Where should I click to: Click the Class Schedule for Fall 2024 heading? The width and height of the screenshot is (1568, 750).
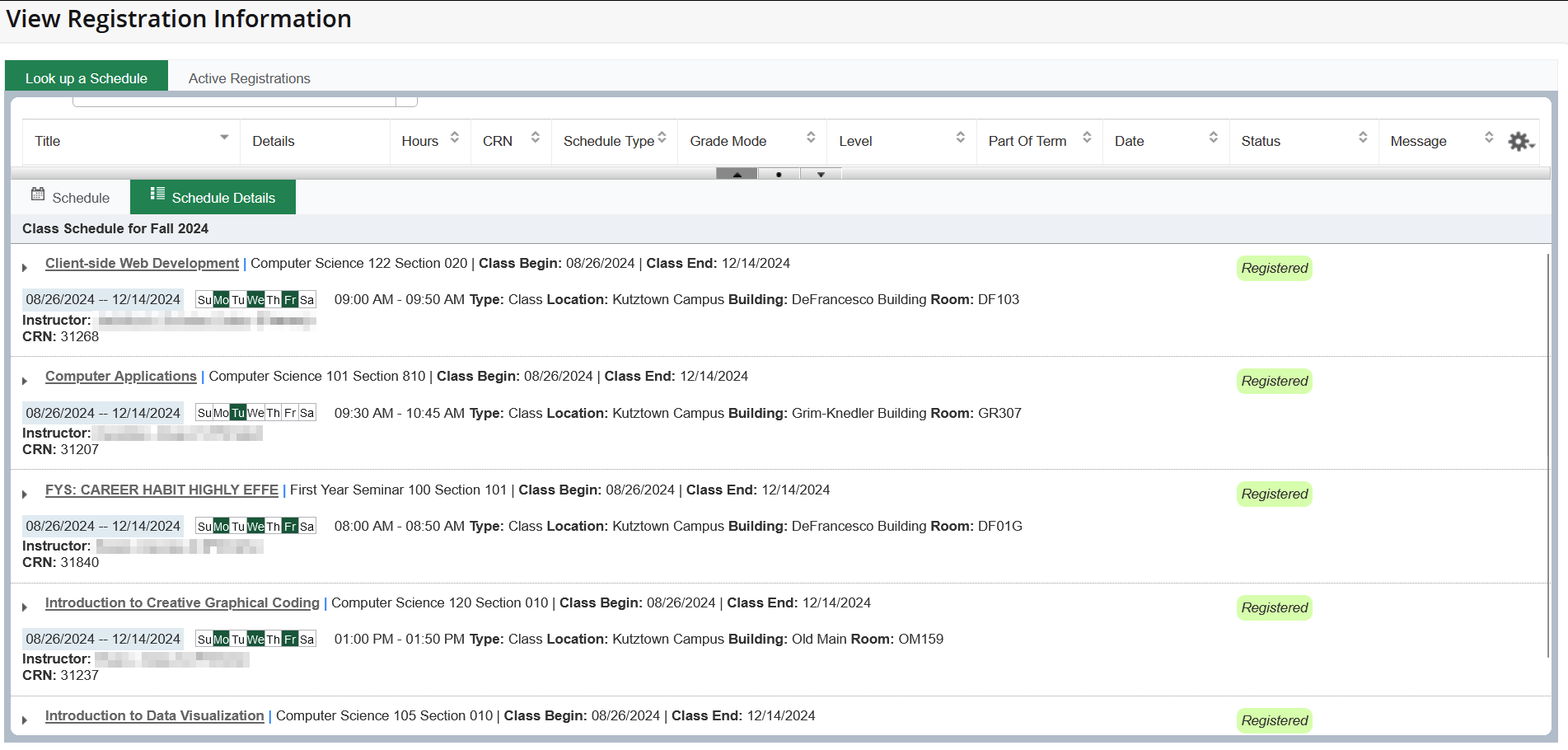tap(115, 228)
